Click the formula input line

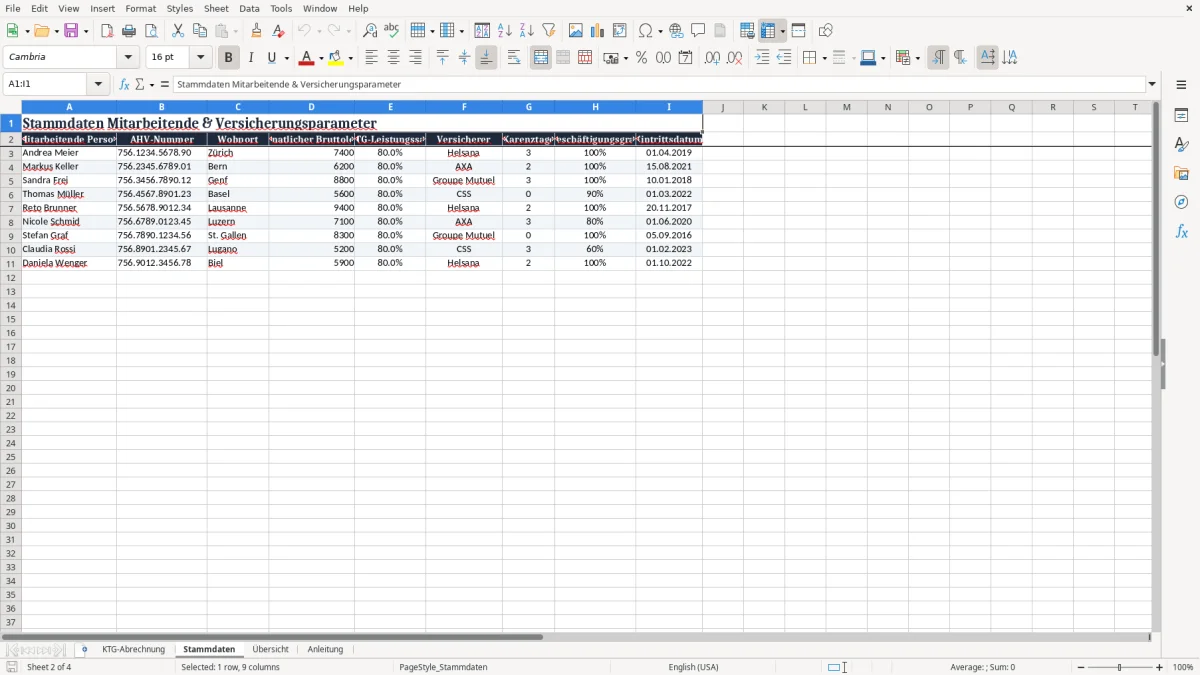tap(659, 85)
